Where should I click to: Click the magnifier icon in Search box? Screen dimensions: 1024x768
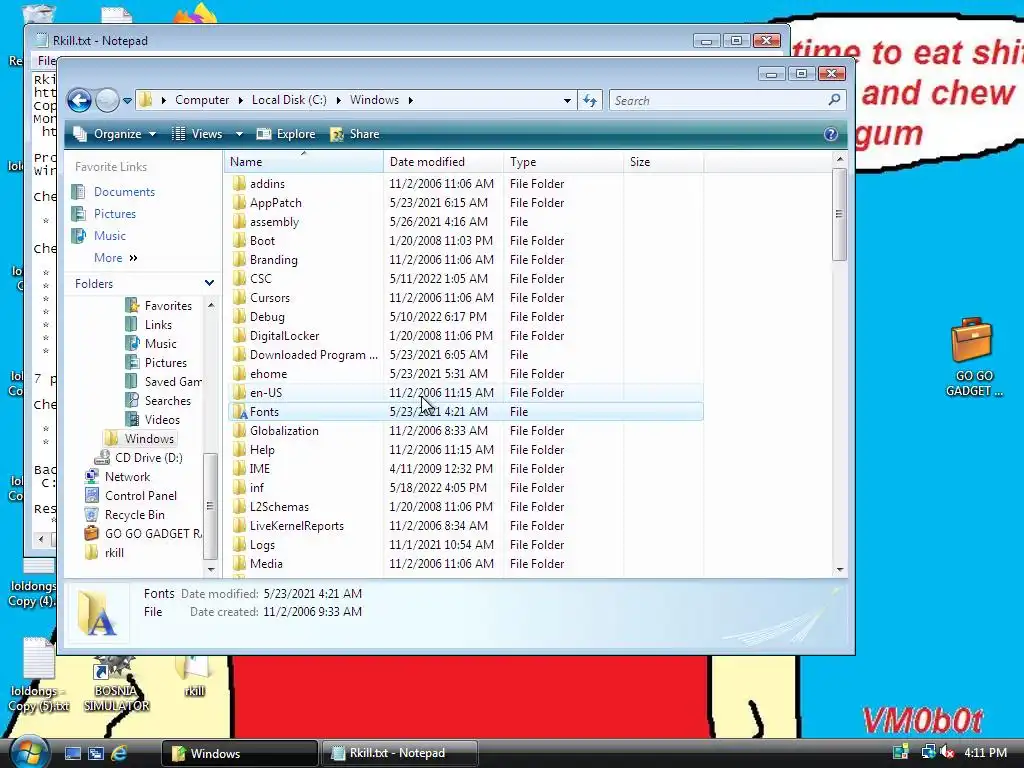pos(834,100)
